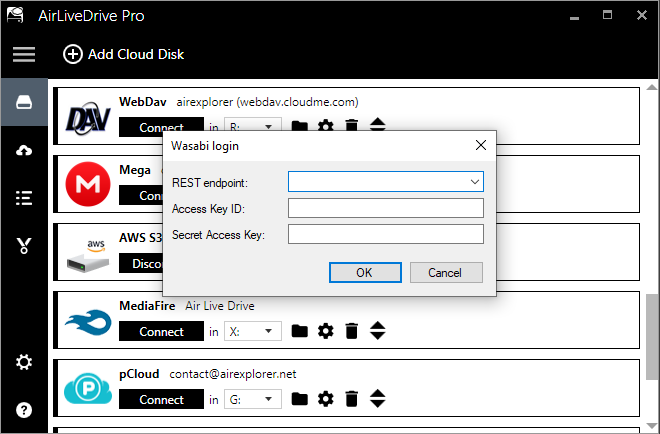
Task: Open MediaFire disk settings gear
Action: 325,331
